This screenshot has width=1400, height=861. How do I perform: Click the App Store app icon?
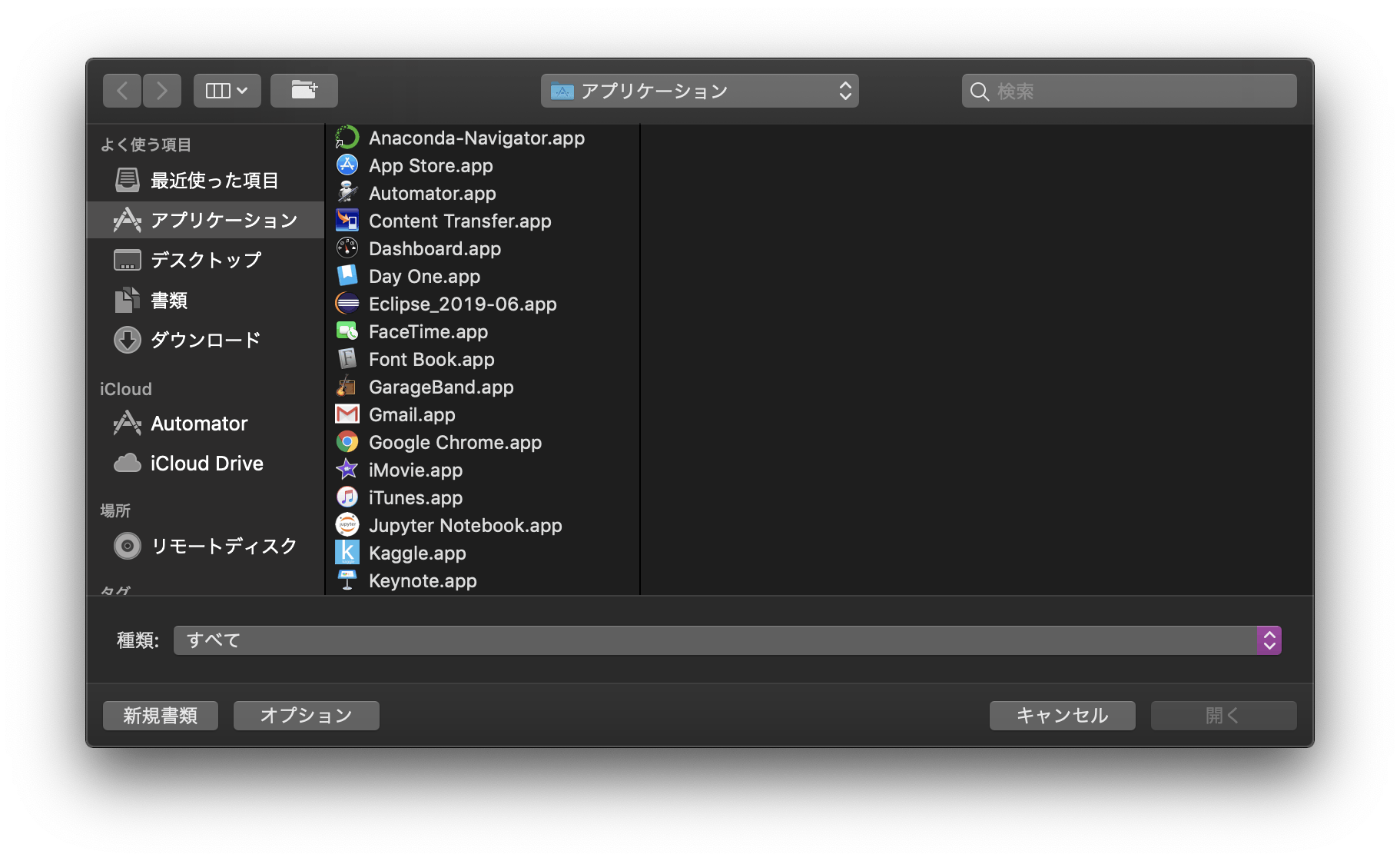pos(347,165)
